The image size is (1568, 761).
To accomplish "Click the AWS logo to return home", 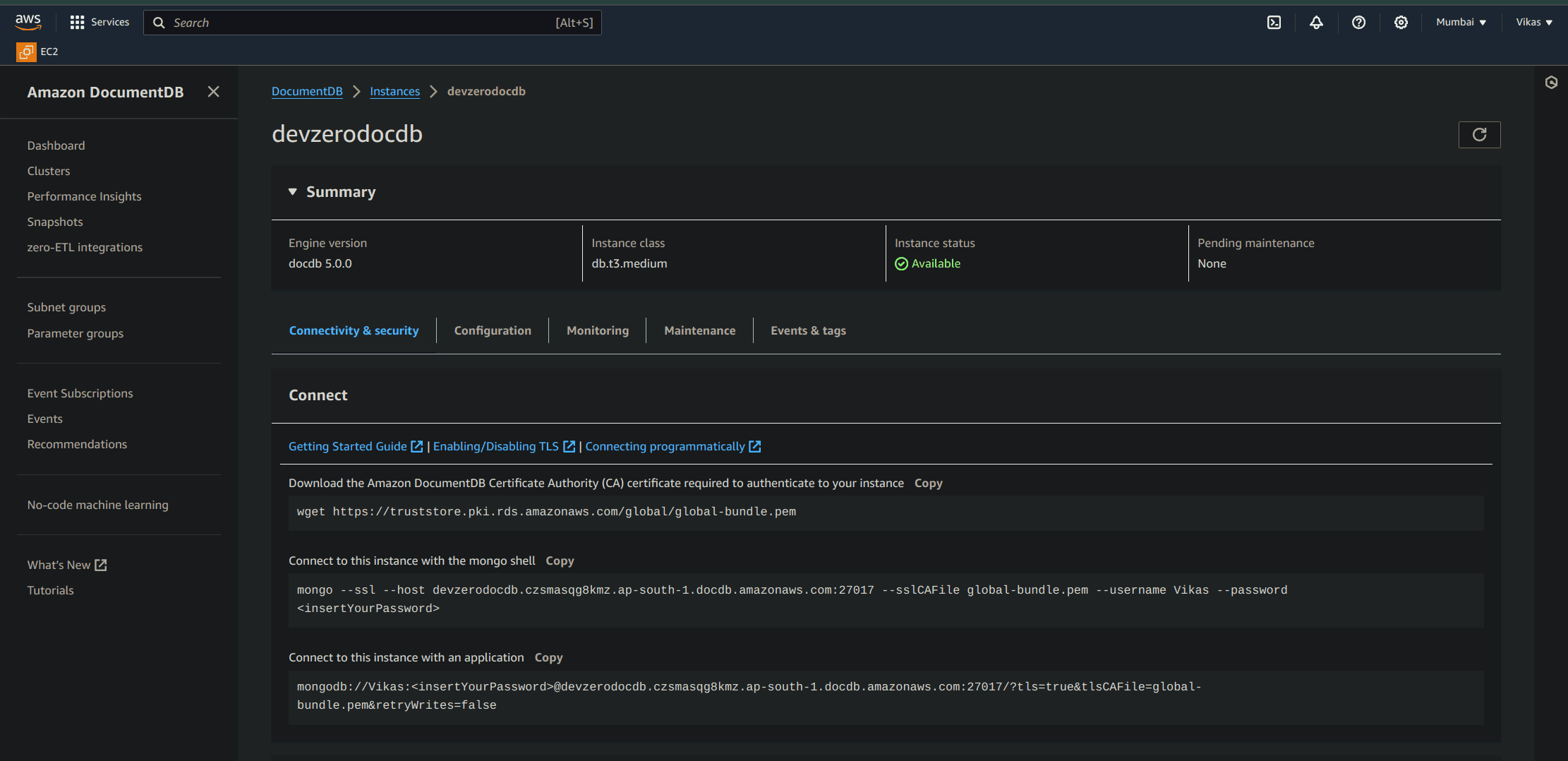I will pyautogui.click(x=27, y=21).
